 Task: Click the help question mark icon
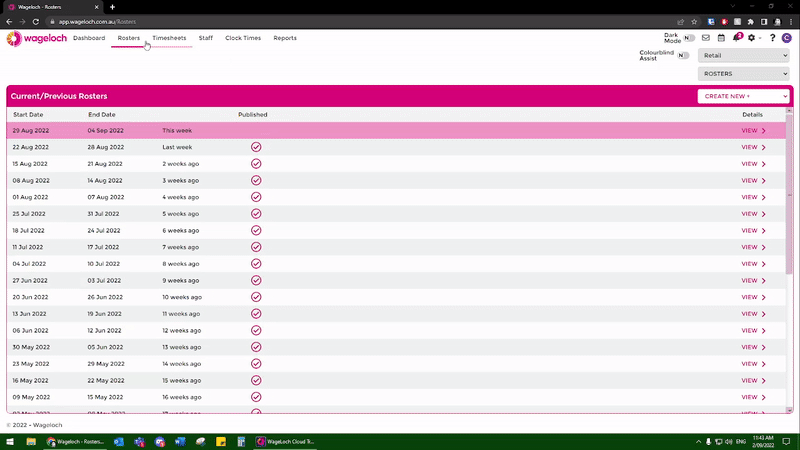click(x=772, y=38)
